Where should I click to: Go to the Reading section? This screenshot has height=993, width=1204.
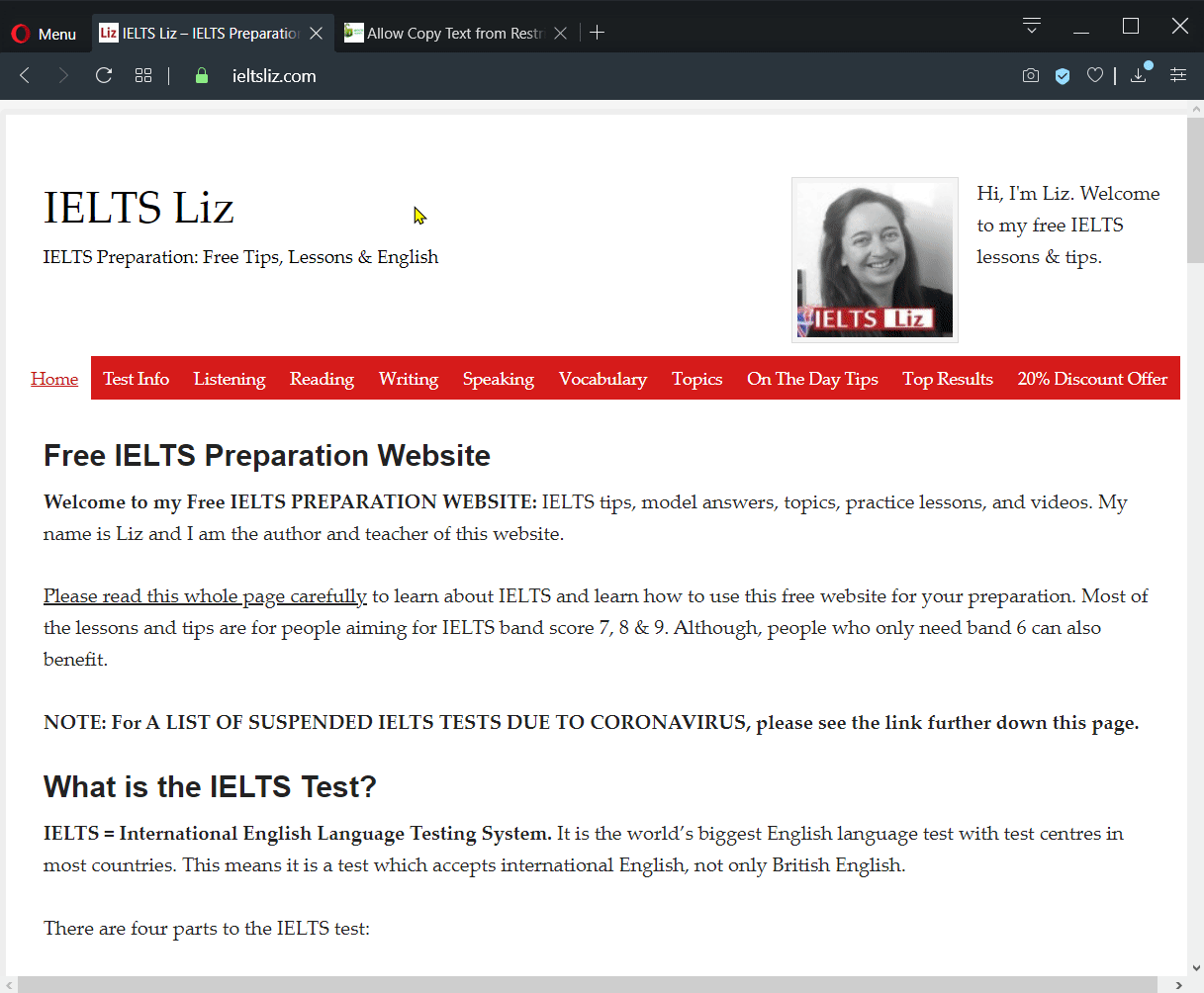tap(322, 379)
